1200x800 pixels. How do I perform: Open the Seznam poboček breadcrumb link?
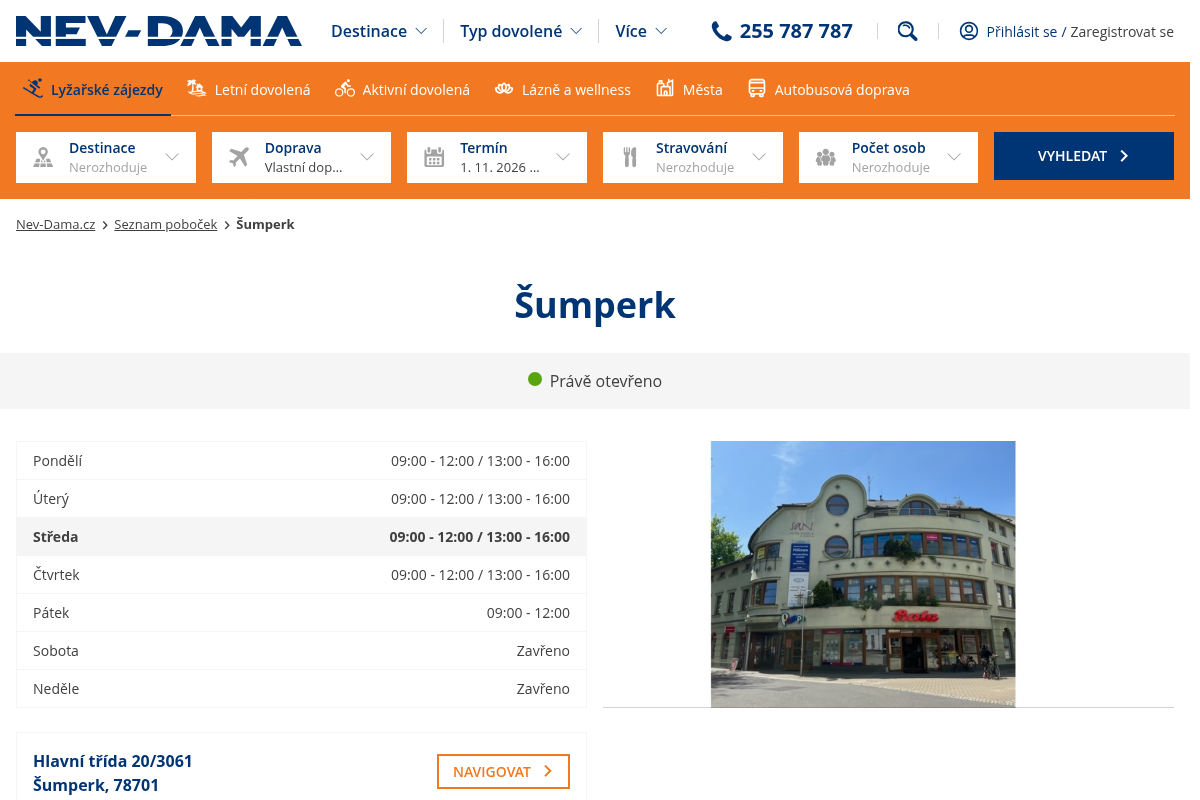pos(166,225)
